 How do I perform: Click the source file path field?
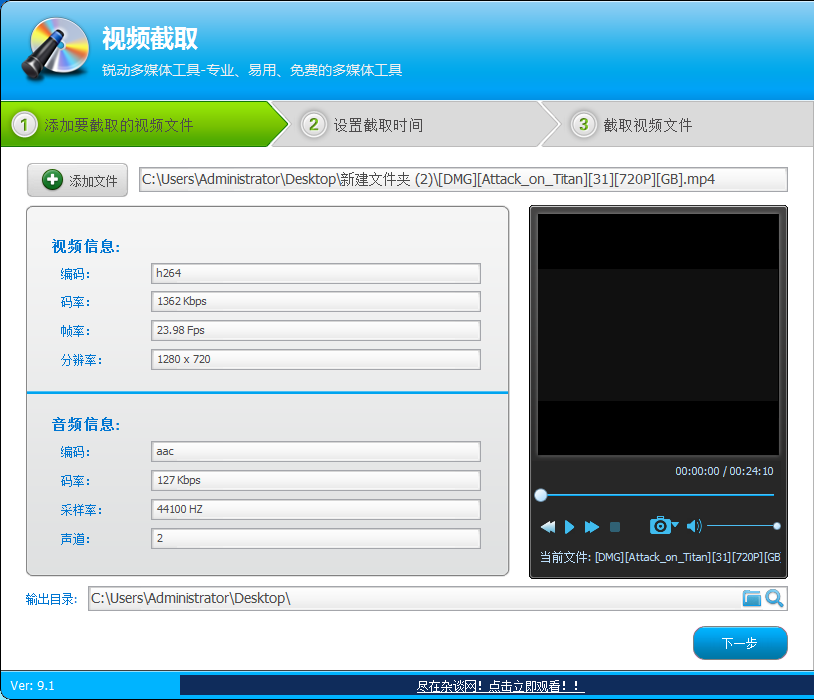(x=463, y=180)
